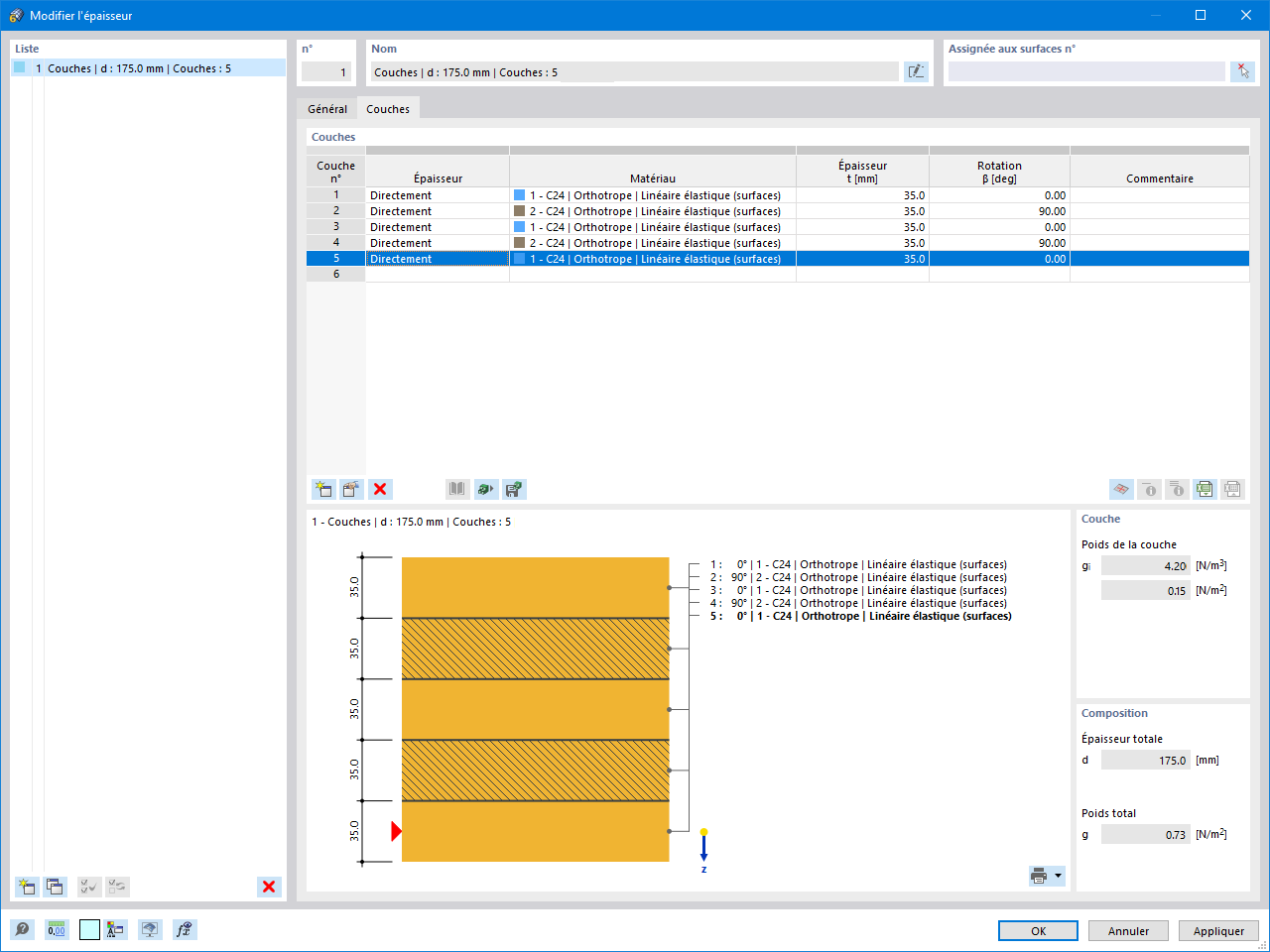This screenshot has width=1270, height=952.
Task: Click the brown material swatch in layer row 2
Action: (x=519, y=211)
